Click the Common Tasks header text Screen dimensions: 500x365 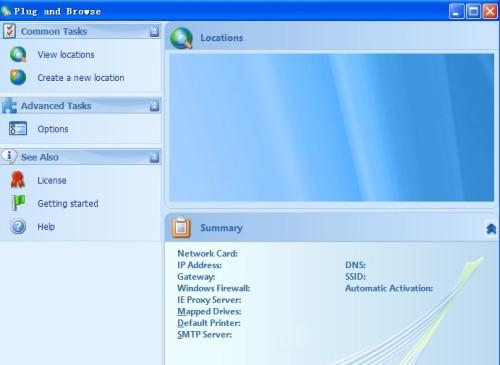(x=54, y=31)
